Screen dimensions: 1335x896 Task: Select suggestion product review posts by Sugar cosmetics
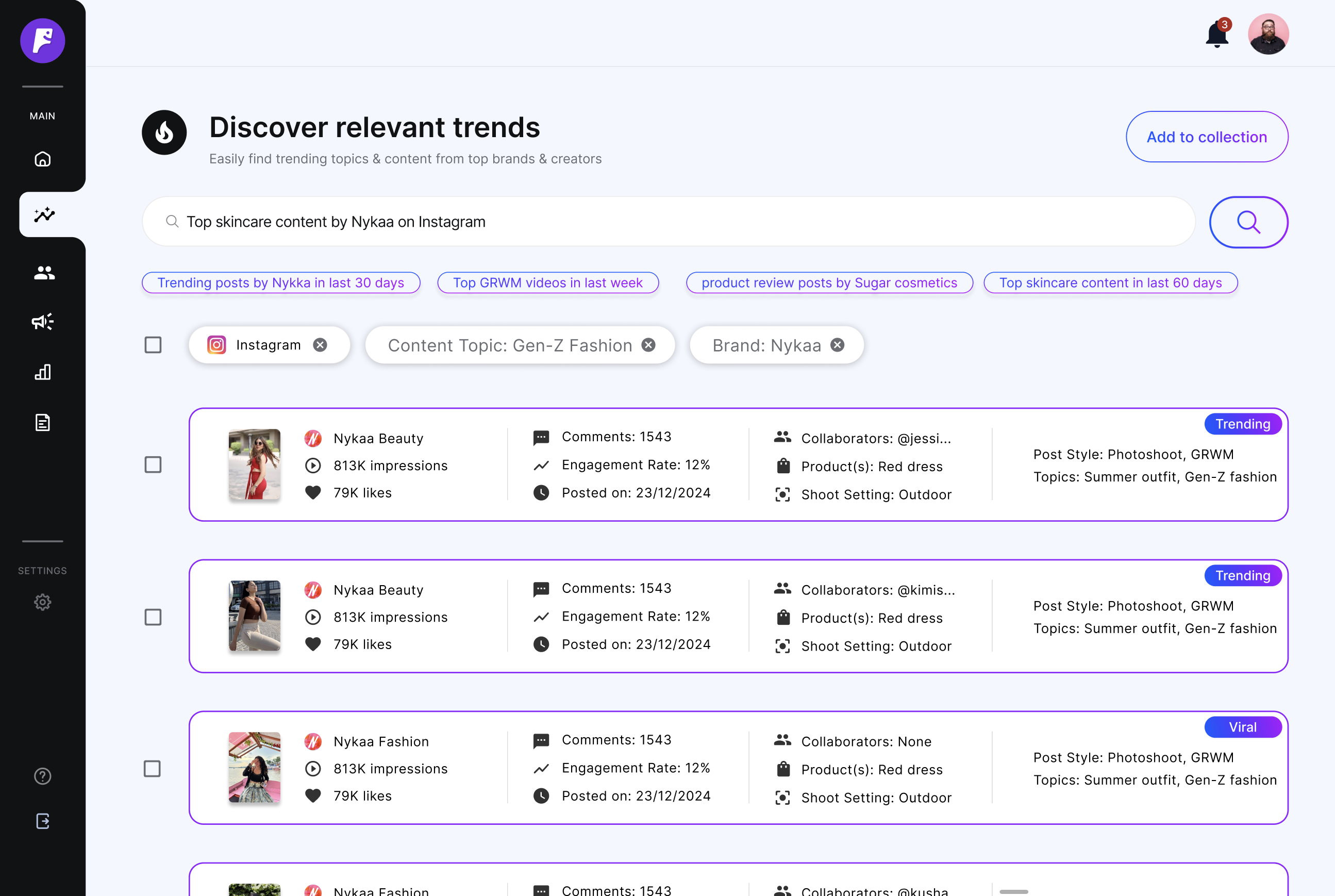[829, 283]
